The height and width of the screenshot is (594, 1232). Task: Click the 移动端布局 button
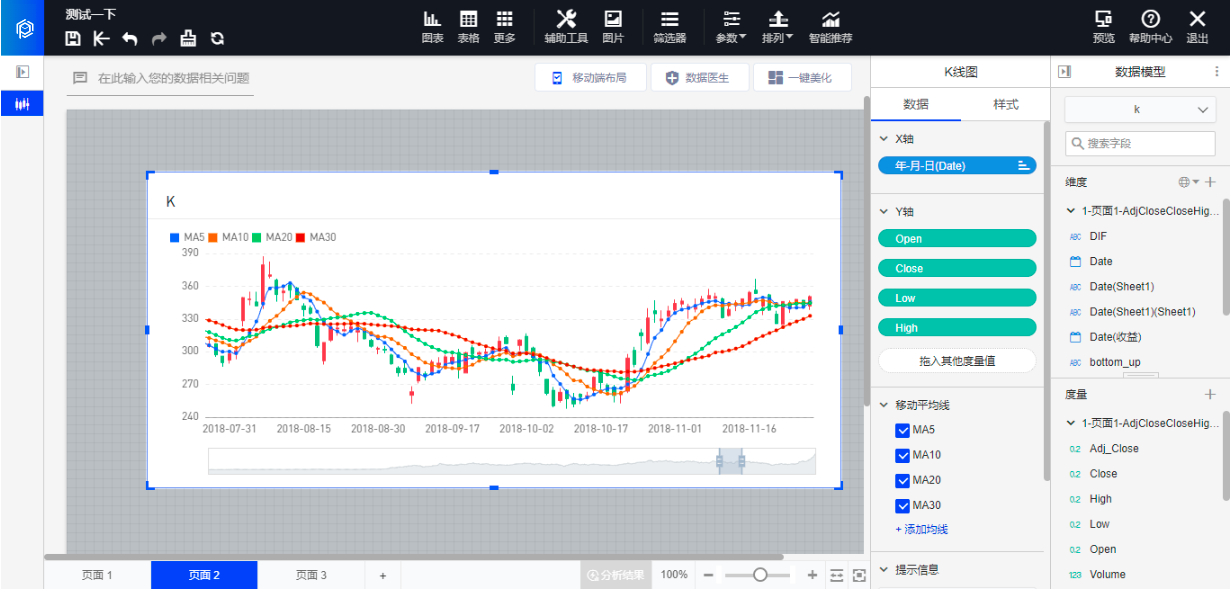coord(590,78)
